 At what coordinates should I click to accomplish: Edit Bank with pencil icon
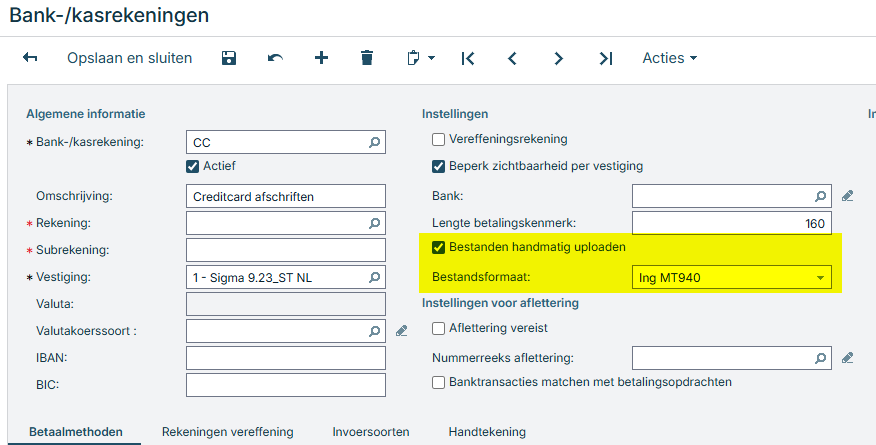(848, 196)
